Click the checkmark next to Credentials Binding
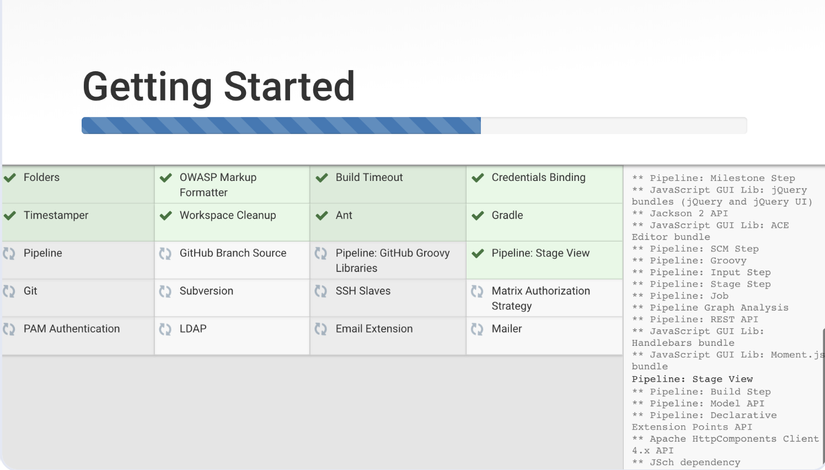The height and width of the screenshot is (470, 825). coord(478,178)
